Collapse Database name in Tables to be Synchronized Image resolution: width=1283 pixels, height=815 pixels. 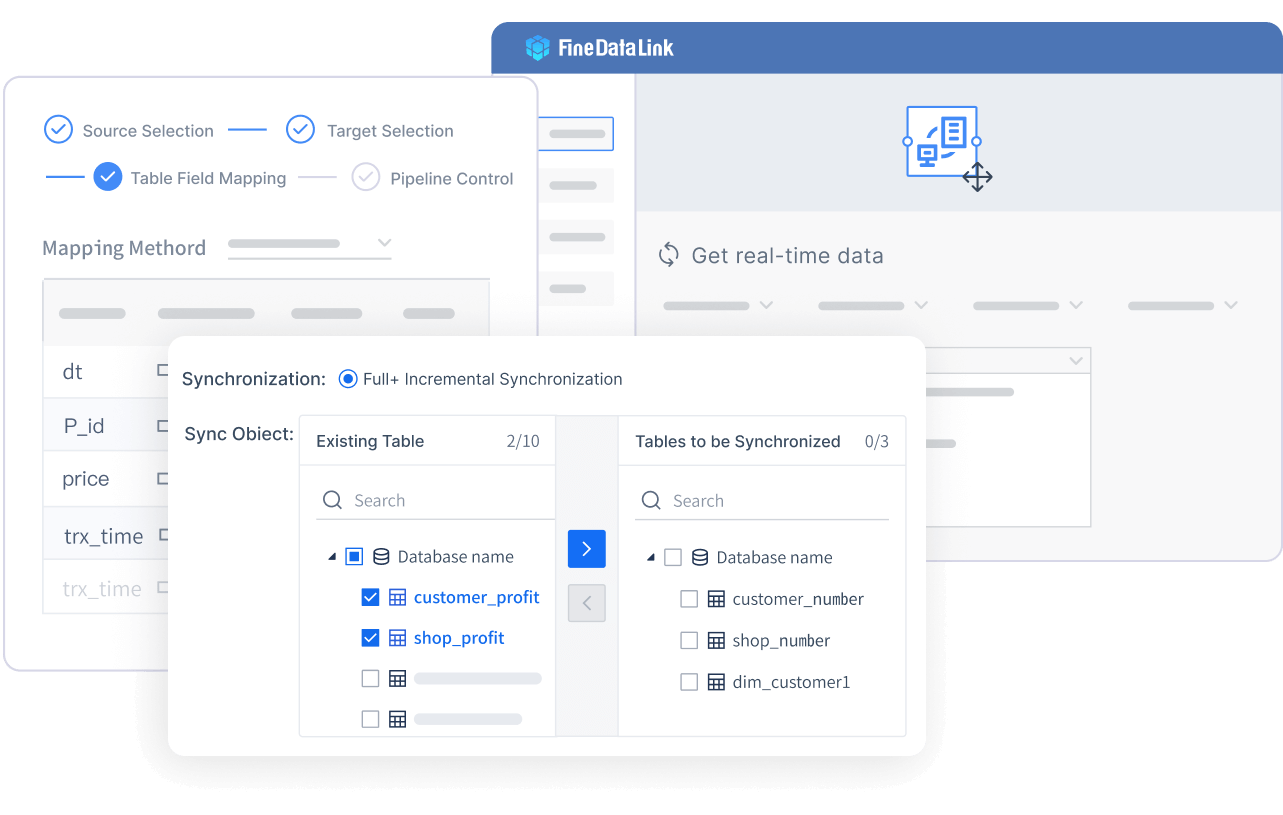(651, 557)
